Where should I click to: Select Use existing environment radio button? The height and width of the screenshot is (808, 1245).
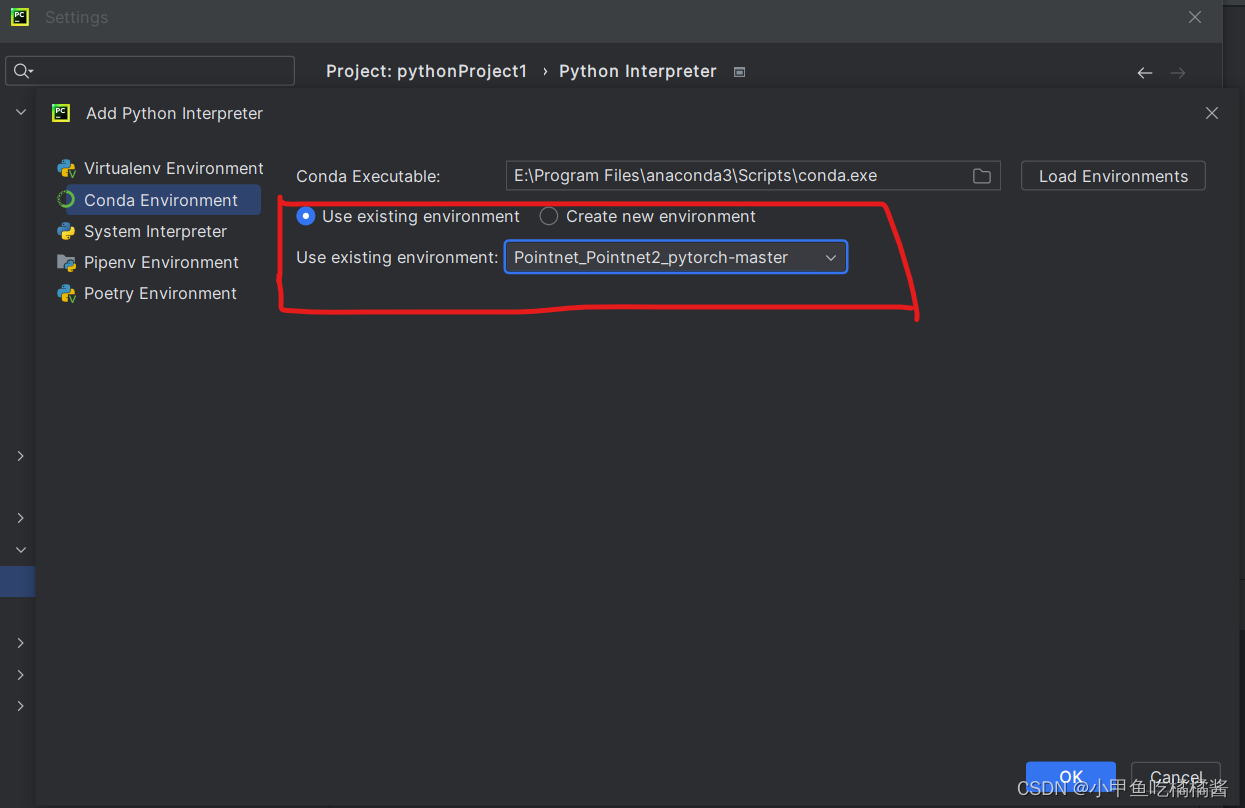306,216
